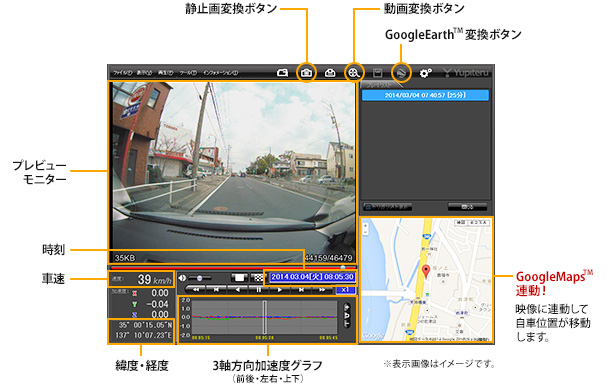This screenshot has height=388, width=607.
Task: Click the rewind button
Action: click(196, 290)
